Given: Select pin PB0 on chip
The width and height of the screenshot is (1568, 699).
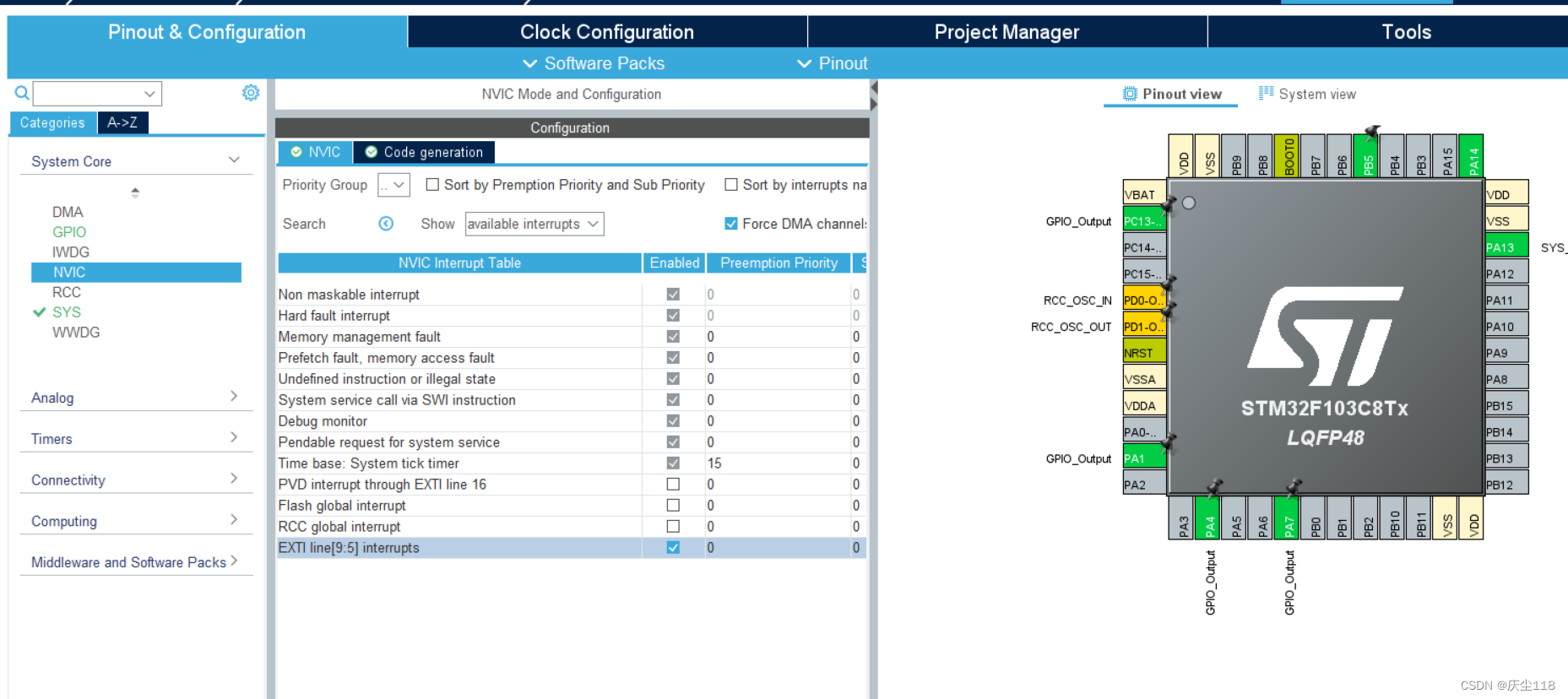Looking at the screenshot, I should tap(1315, 518).
